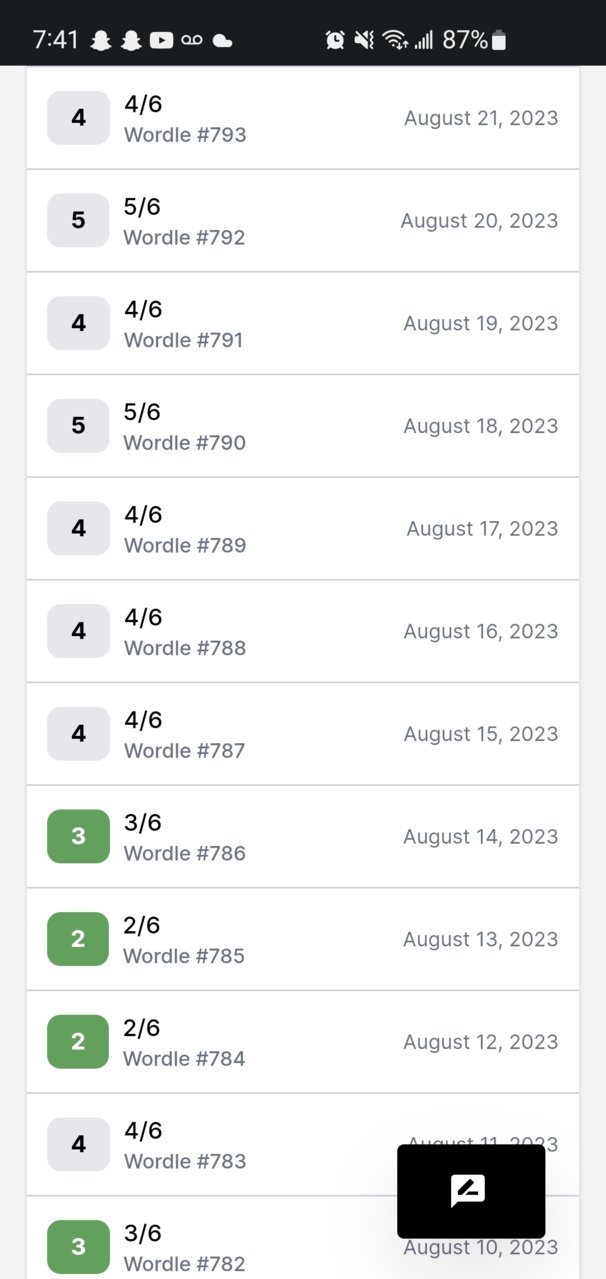
Task: Tap the green score badge for Wordle #782
Action: (78, 1247)
